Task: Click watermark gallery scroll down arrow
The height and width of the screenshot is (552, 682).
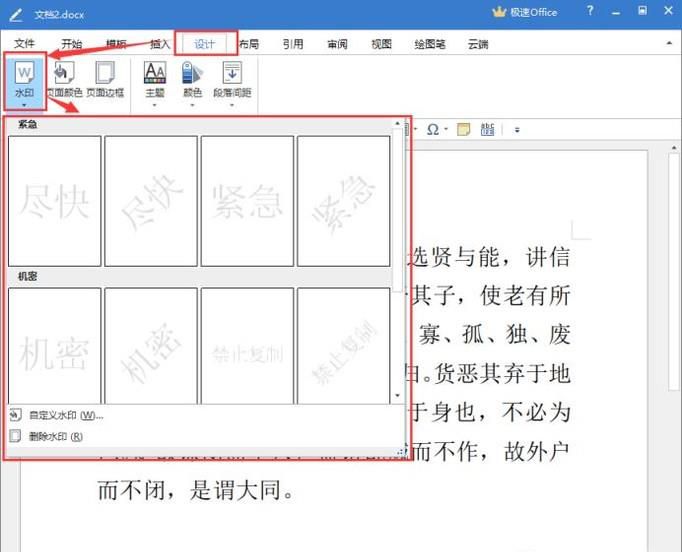Action: point(397,395)
